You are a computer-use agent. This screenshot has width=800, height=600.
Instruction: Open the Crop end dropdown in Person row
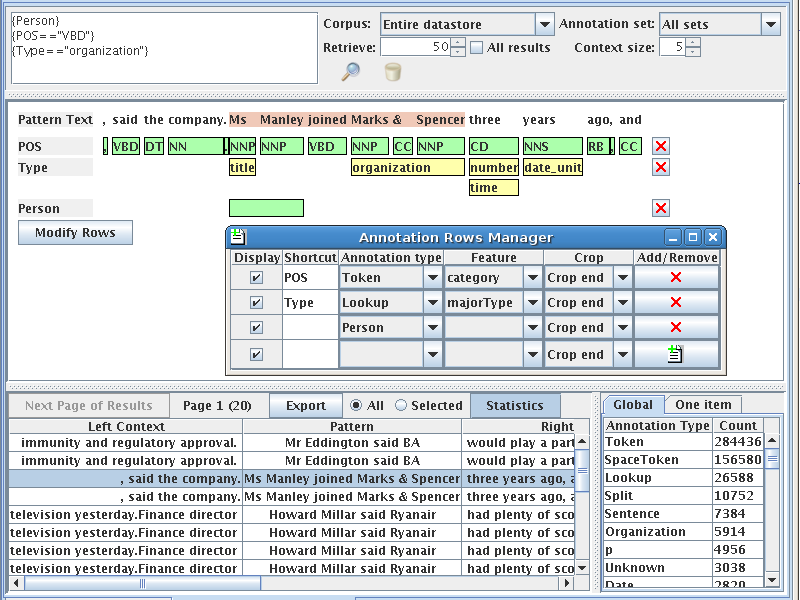(622, 328)
